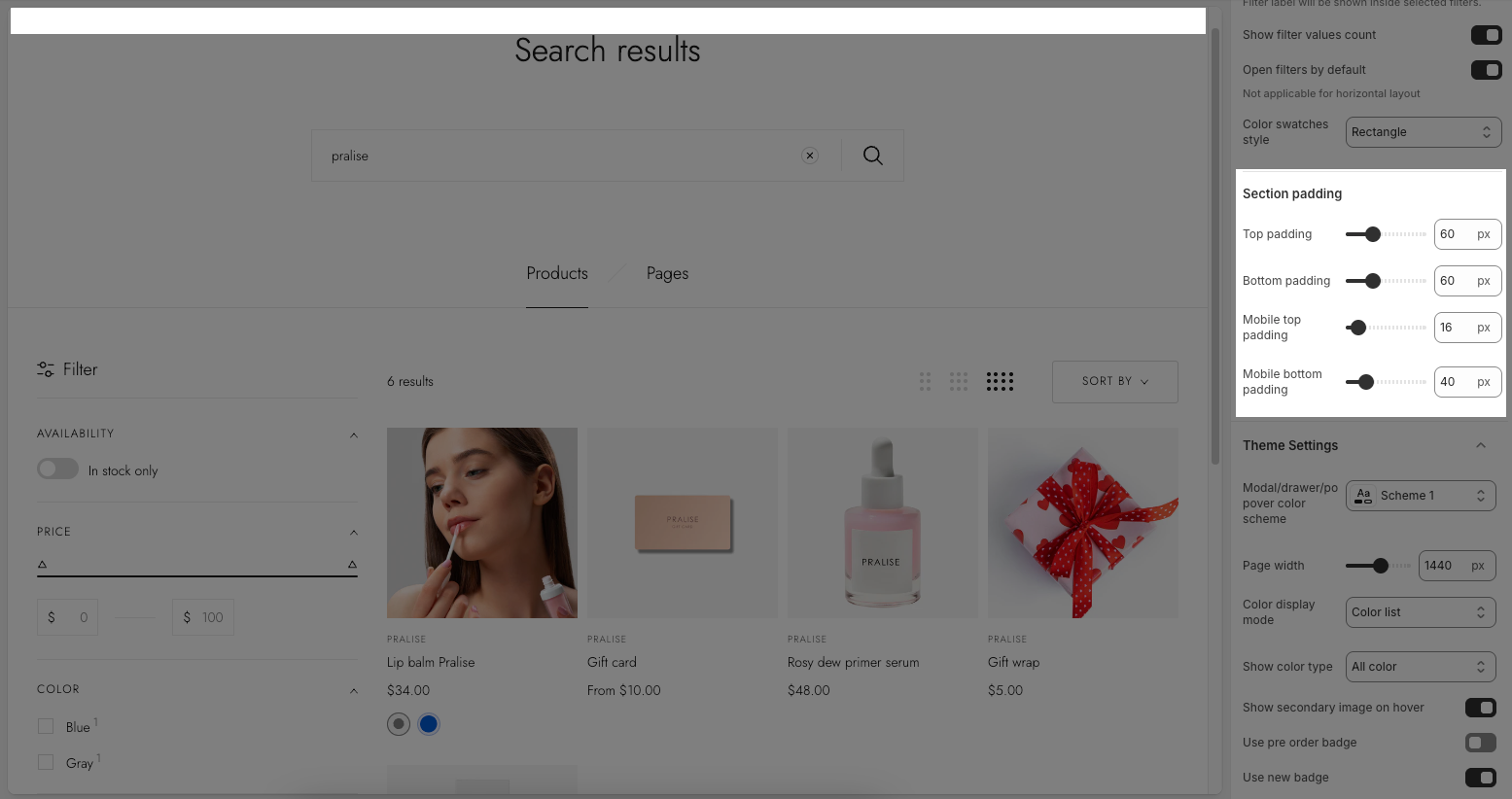Select the blue color swatch
This screenshot has width=1512, height=799.
coord(429,724)
